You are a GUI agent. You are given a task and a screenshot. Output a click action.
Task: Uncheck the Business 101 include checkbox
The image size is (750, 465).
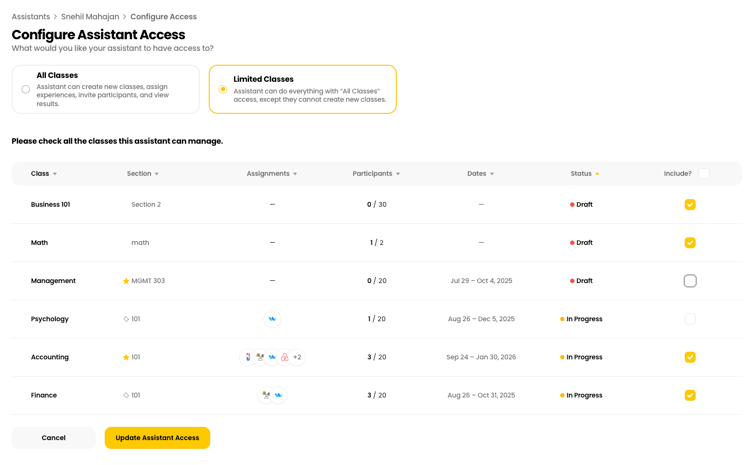pyautogui.click(x=690, y=205)
